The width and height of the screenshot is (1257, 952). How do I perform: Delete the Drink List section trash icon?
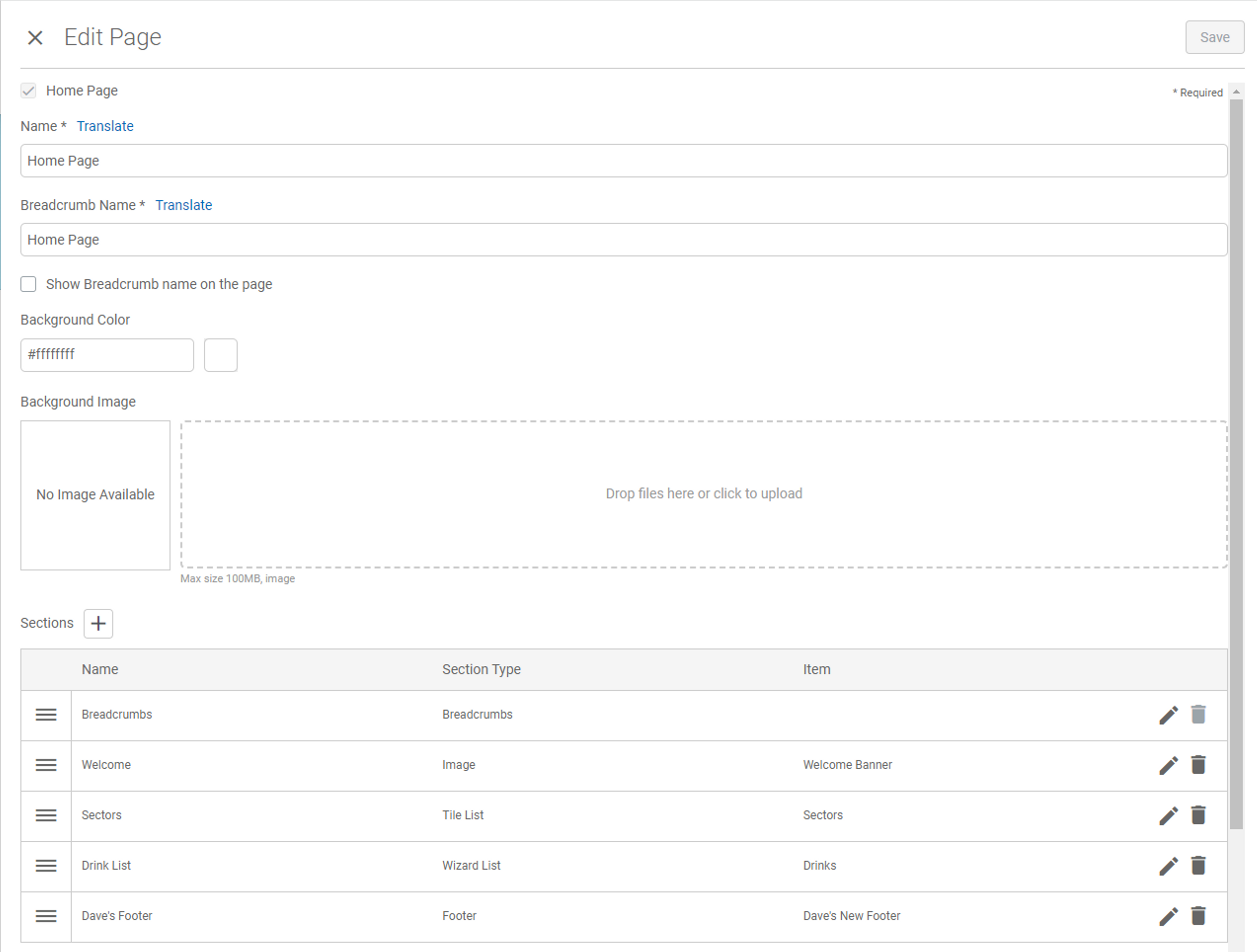pos(1198,865)
